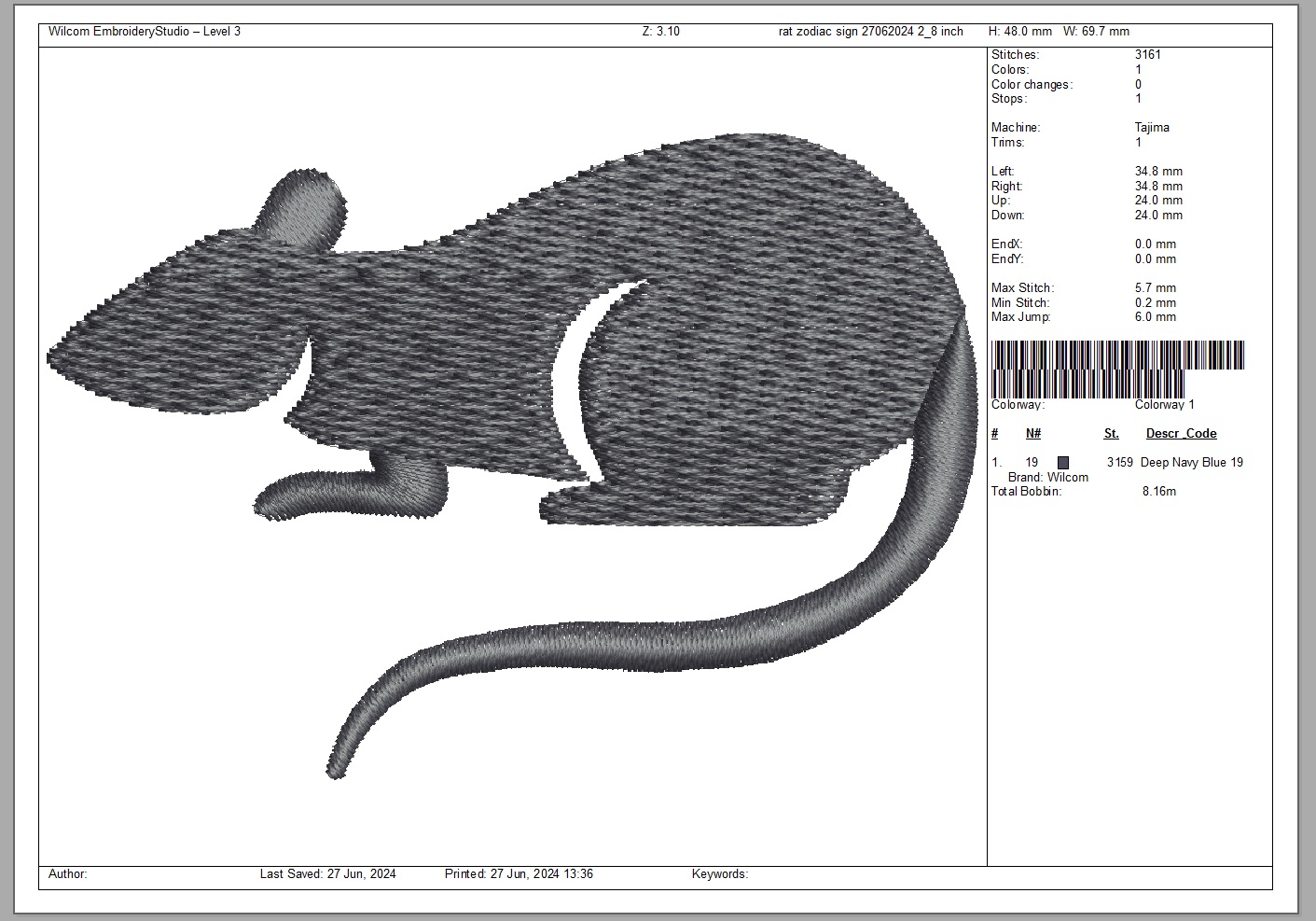Click the 'N#' column header
Viewport: 1316px width, 921px height.
pyautogui.click(x=1033, y=434)
